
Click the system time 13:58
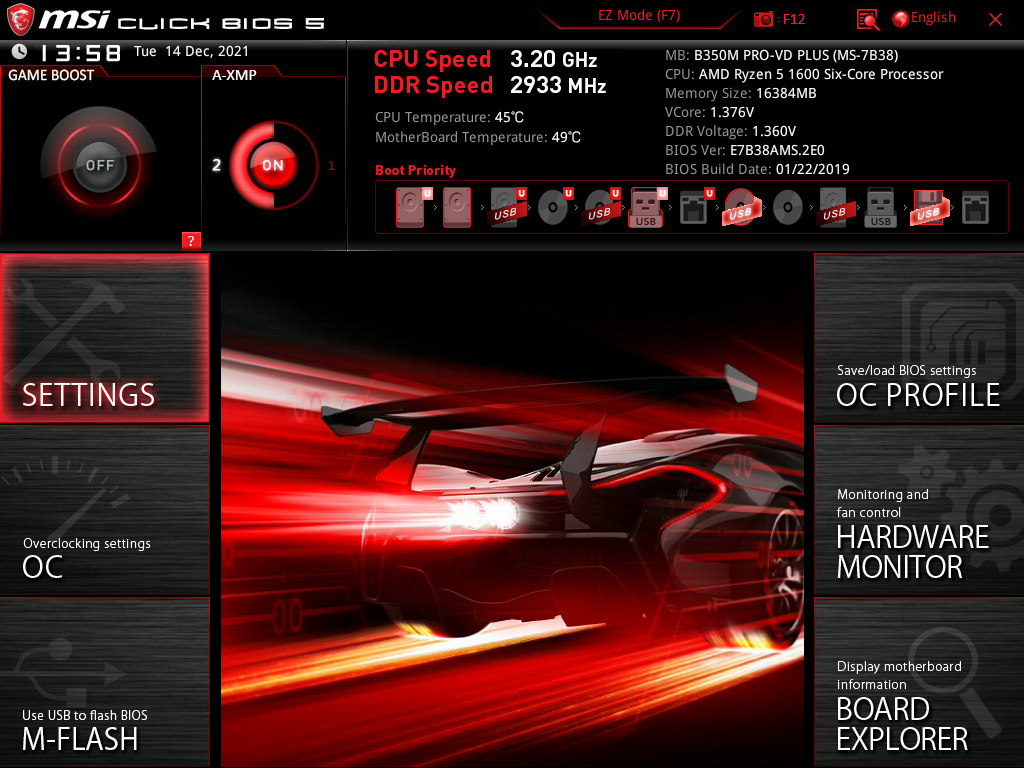click(x=80, y=52)
